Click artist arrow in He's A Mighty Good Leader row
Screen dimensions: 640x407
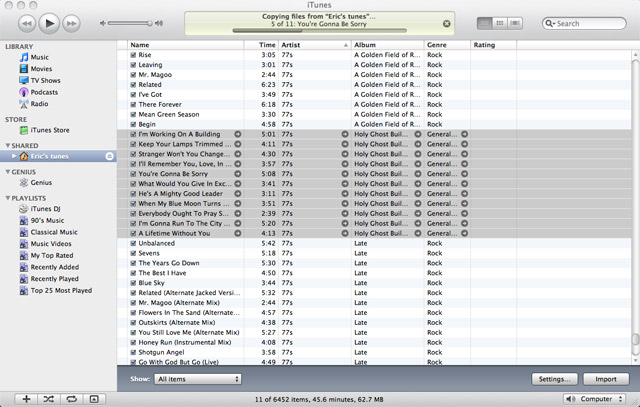[x=345, y=194]
